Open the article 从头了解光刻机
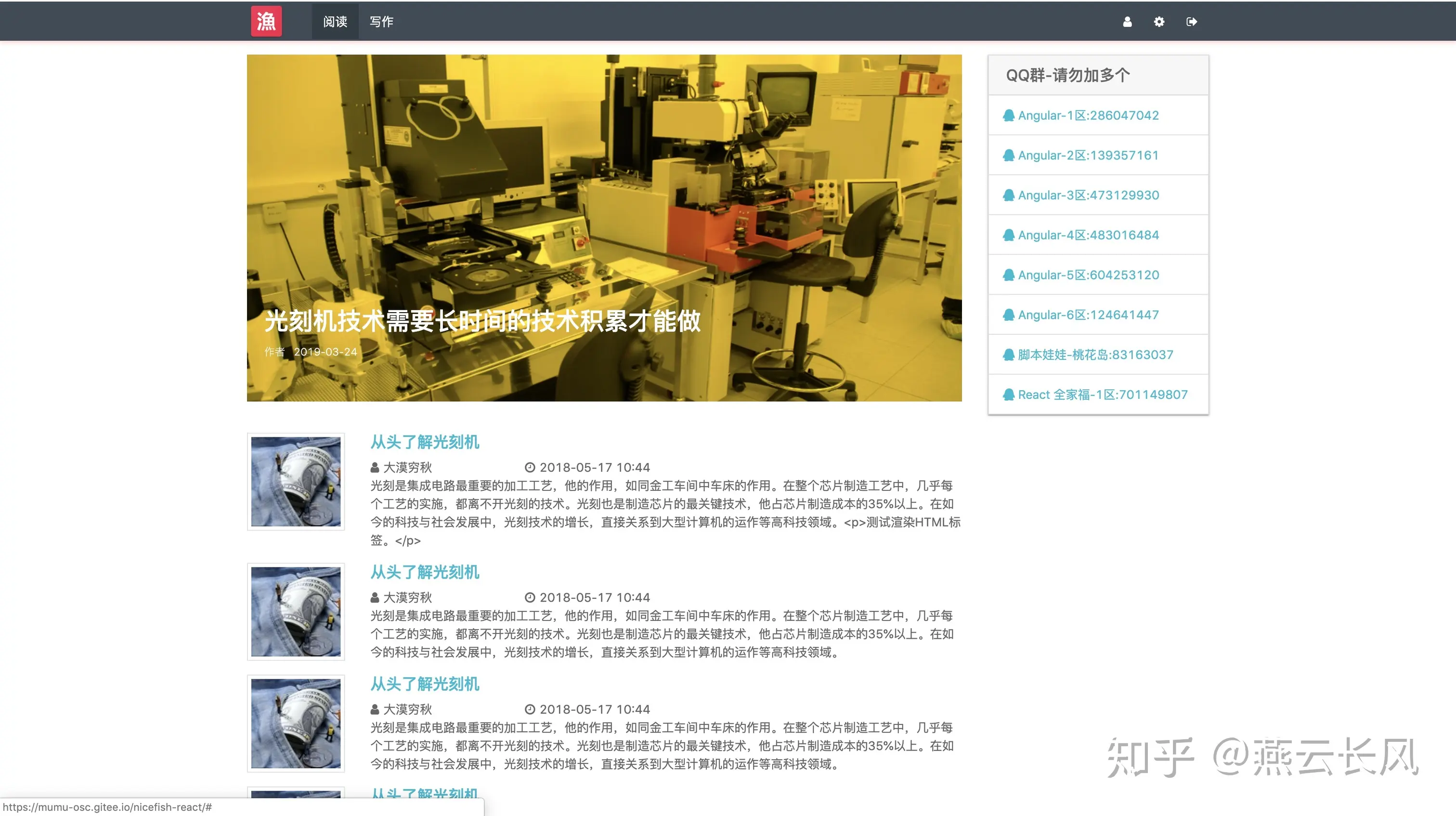 (x=424, y=443)
